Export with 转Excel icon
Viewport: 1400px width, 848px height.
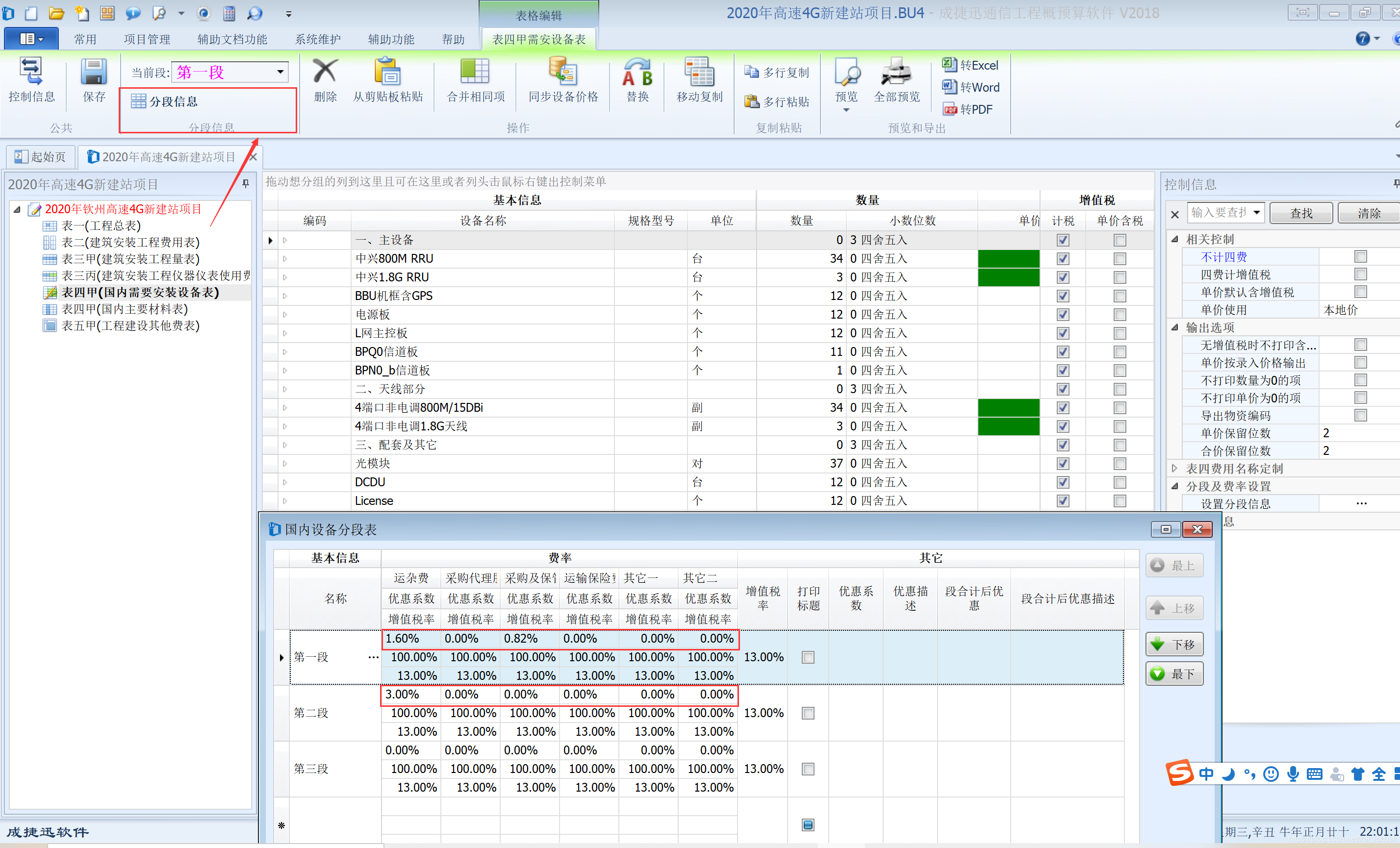[949, 64]
